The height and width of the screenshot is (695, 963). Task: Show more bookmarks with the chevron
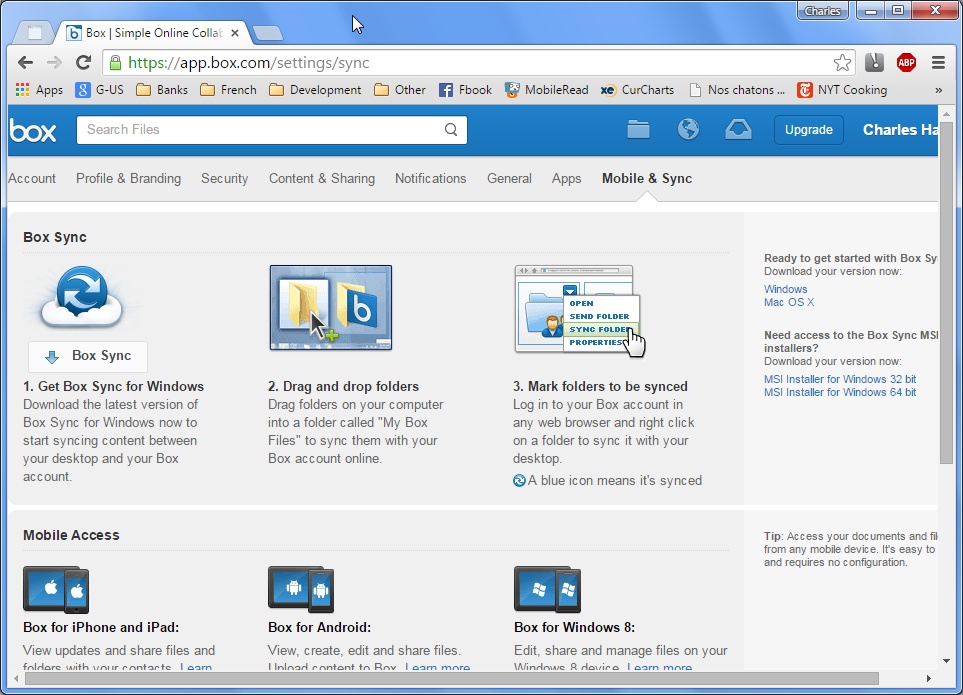[938, 90]
